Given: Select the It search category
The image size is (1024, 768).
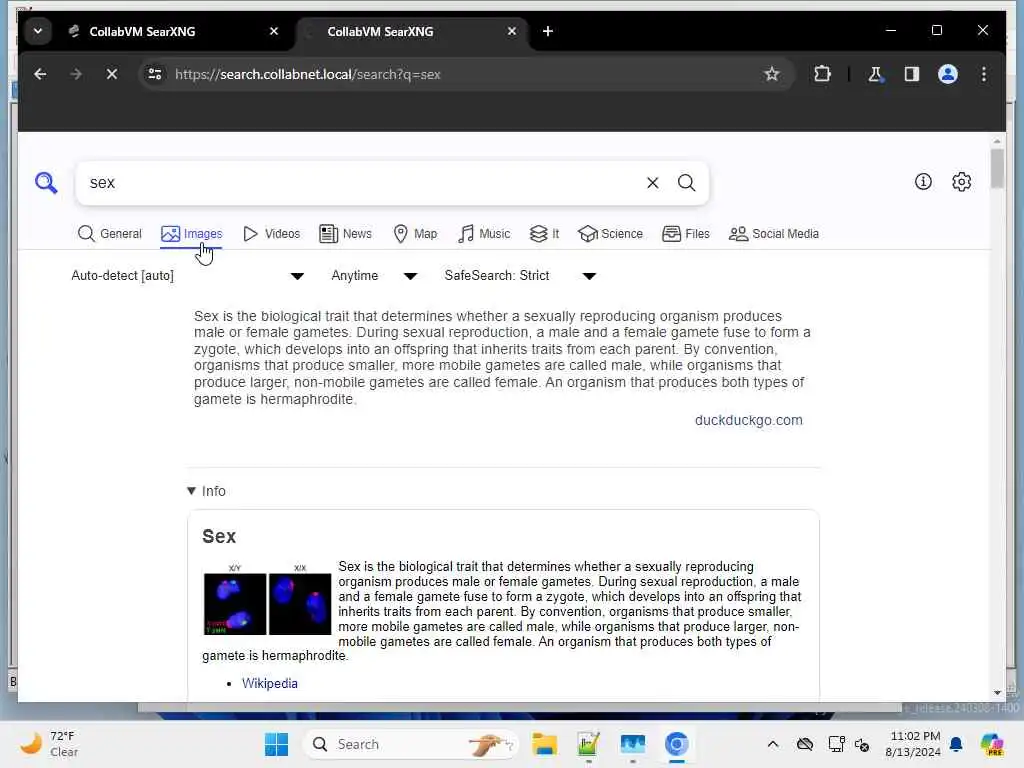Looking at the screenshot, I should pos(544,234).
